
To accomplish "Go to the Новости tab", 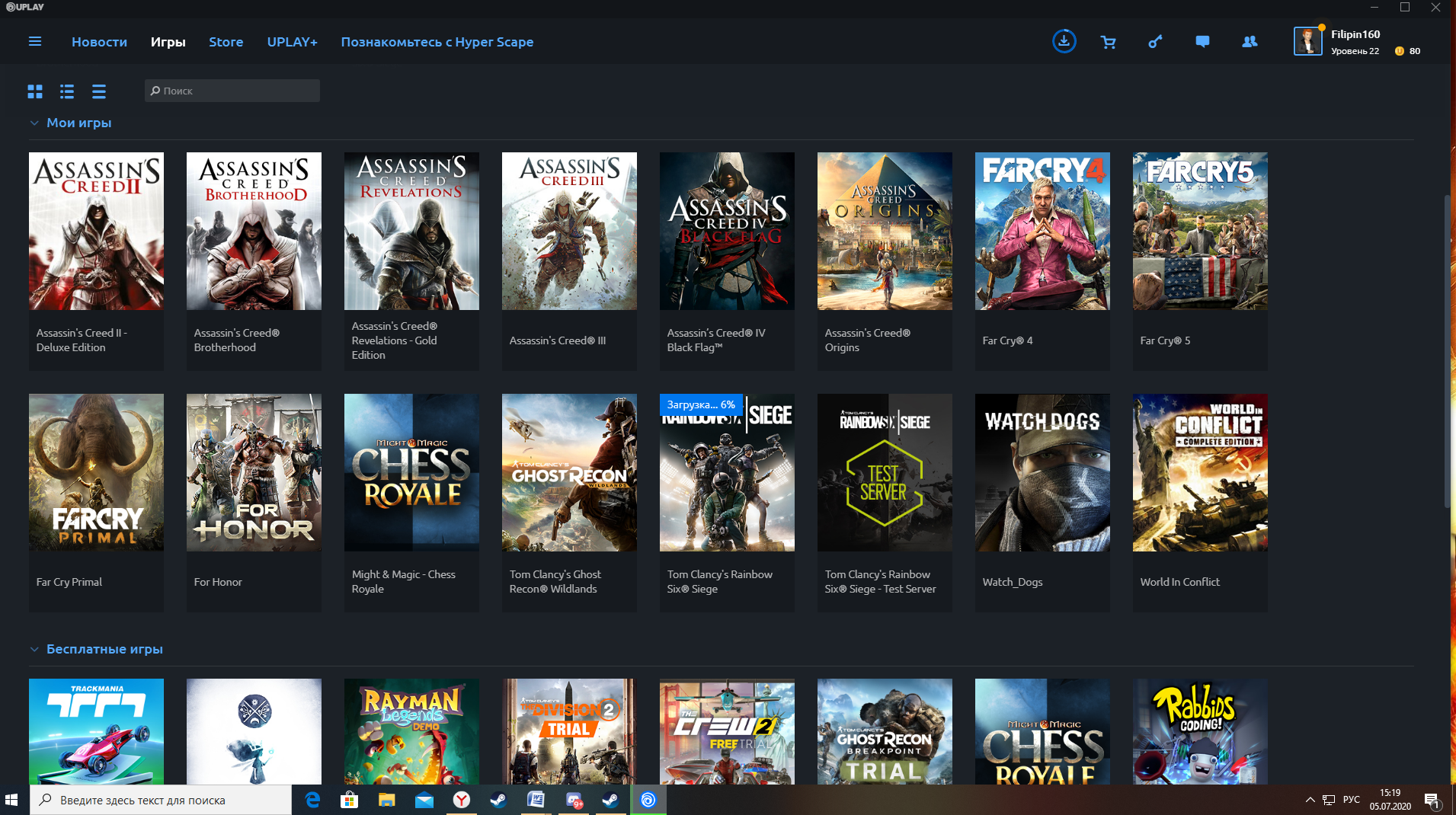I will (99, 42).
